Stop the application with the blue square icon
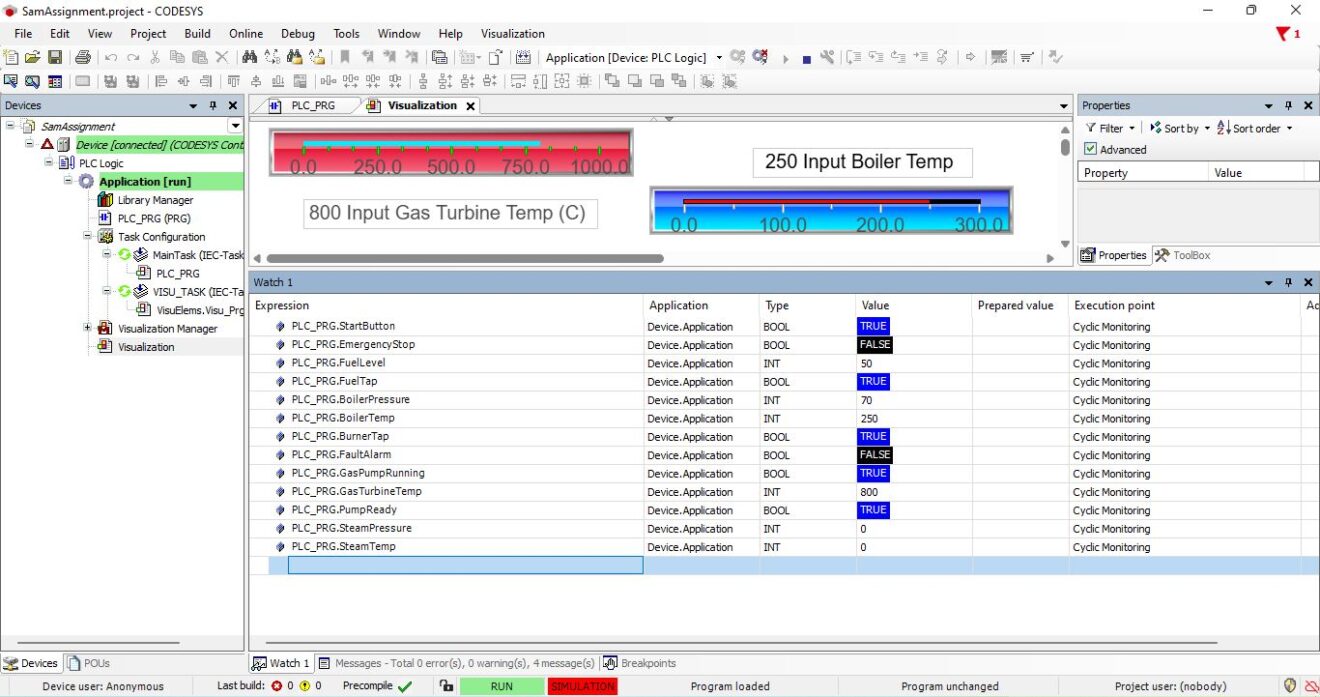The height and width of the screenshot is (697, 1320). [x=806, y=57]
